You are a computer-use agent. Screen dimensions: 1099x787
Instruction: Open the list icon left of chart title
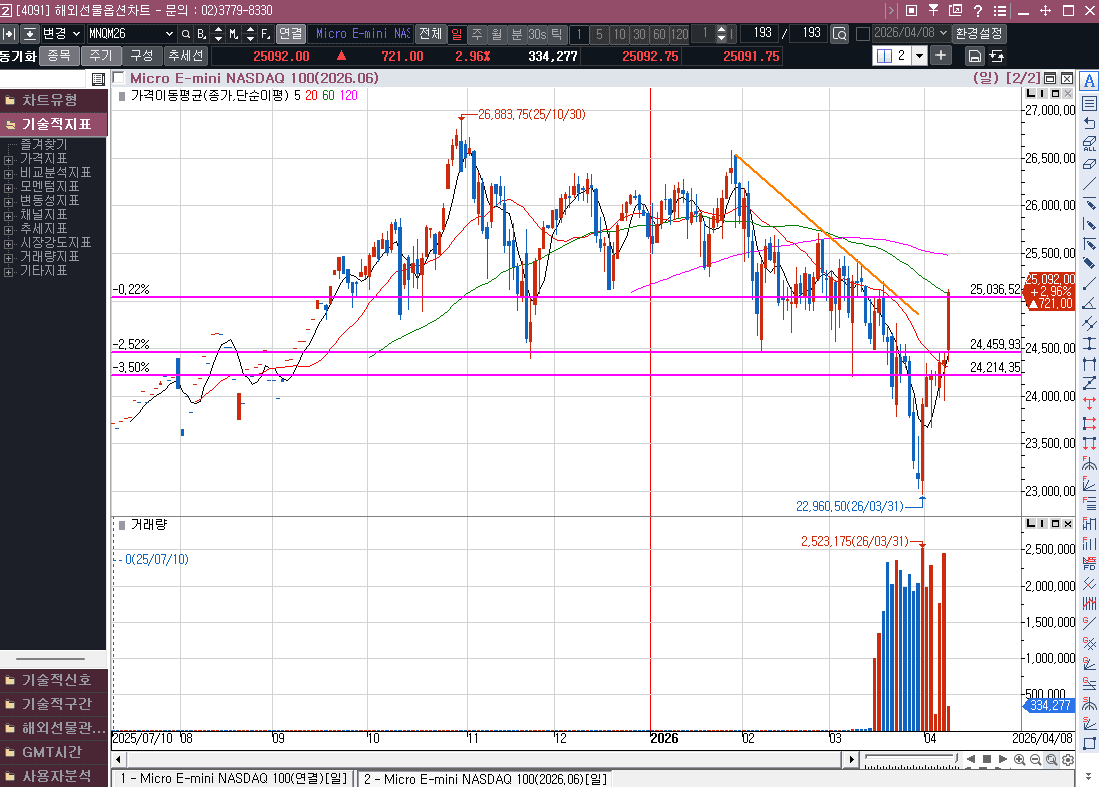tap(98, 79)
